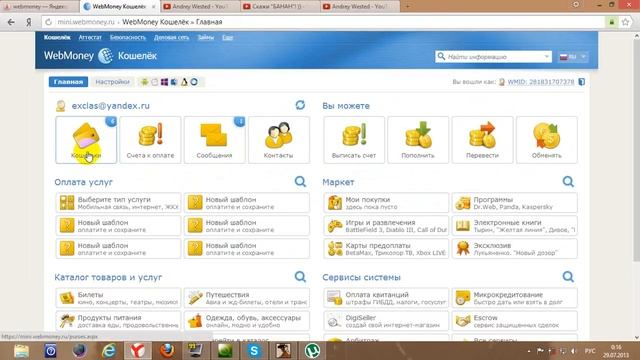This screenshot has width=640, height=360.
Task: Open Путешествия in the catalog
Action: 247,298
